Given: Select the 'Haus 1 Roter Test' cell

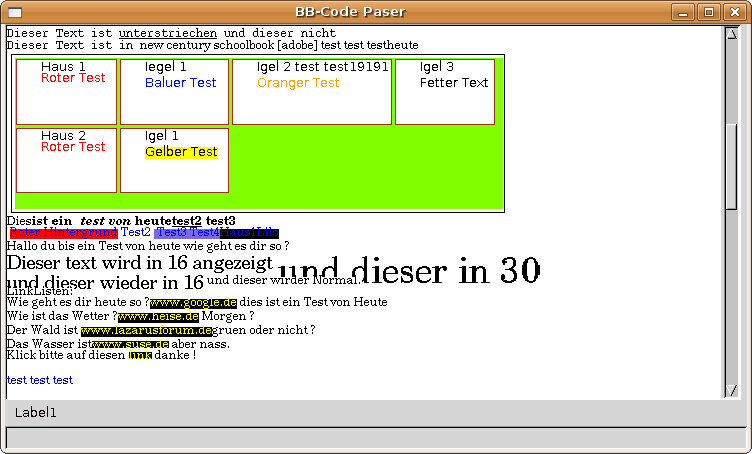Looking at the screenshot, I should (67, 91).
